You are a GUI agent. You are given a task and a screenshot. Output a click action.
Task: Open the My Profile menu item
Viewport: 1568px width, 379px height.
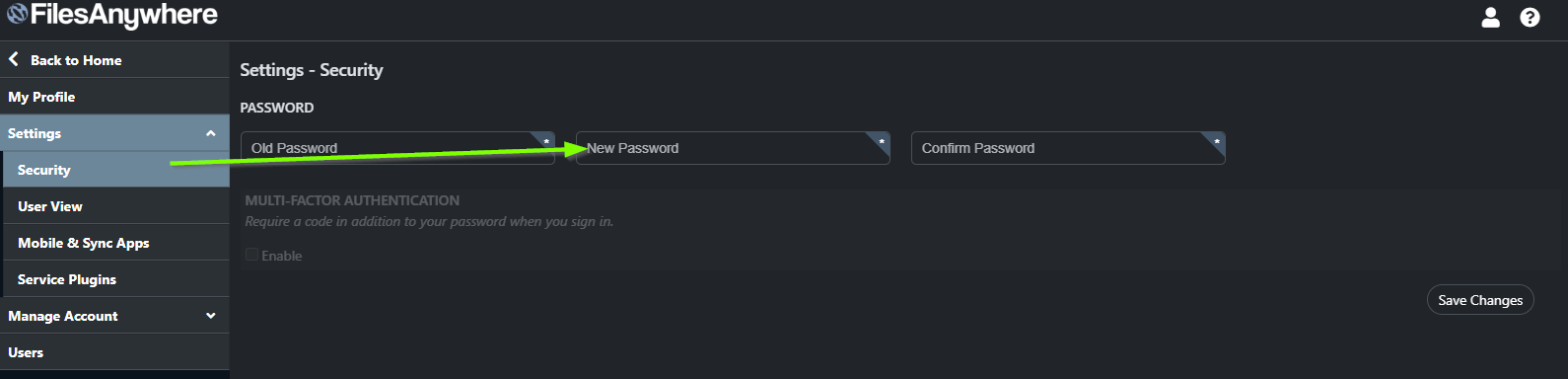(114, 97)
